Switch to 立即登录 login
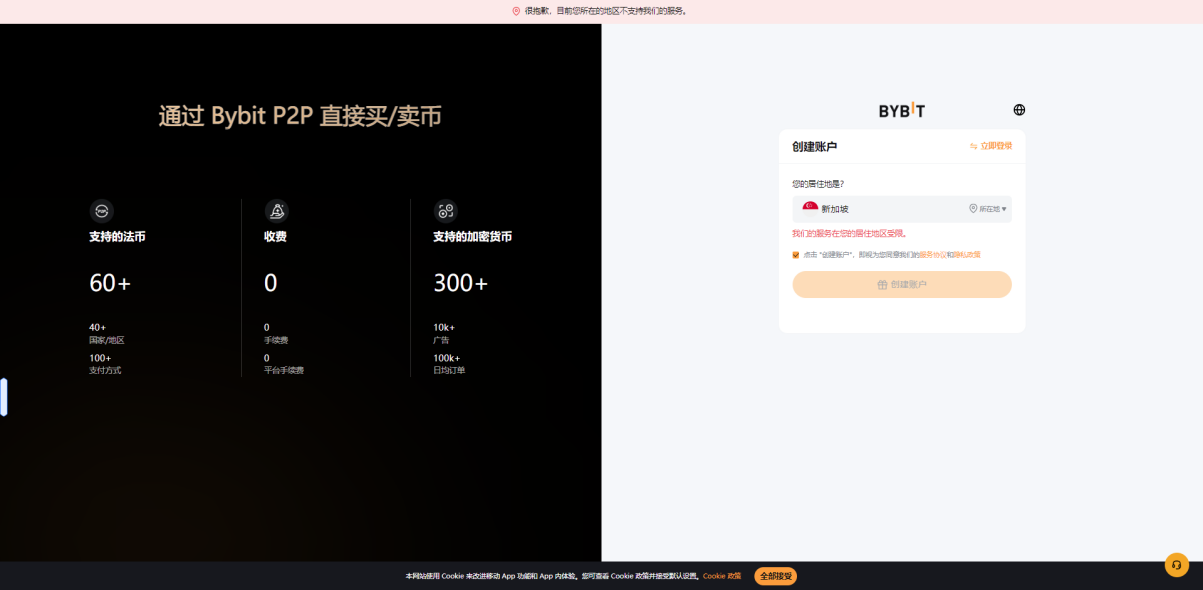This screenshot has height=590, width=1203. coord(996,146)
